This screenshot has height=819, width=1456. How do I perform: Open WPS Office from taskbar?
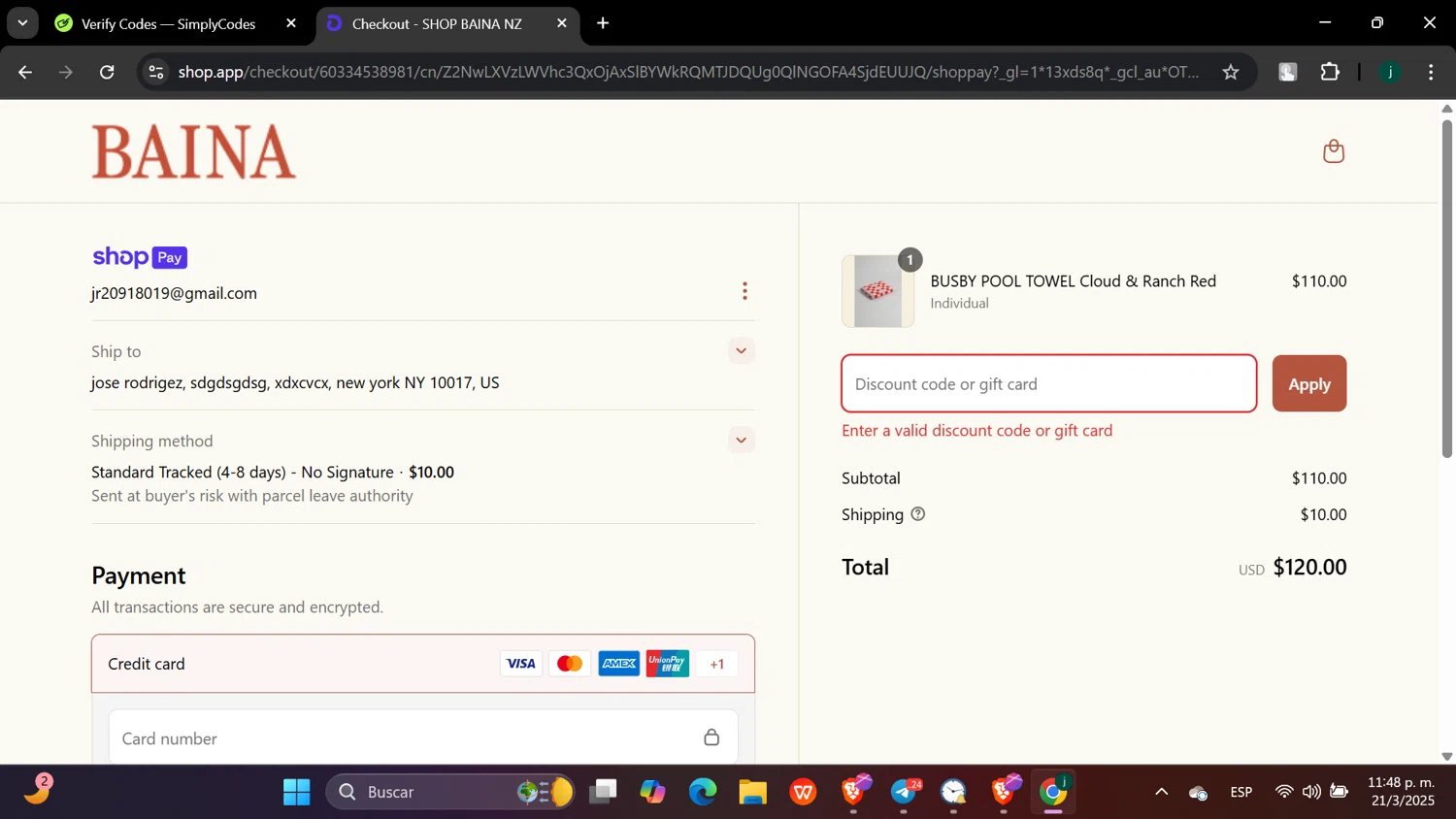pyautogui.click(x=804, y=792)
